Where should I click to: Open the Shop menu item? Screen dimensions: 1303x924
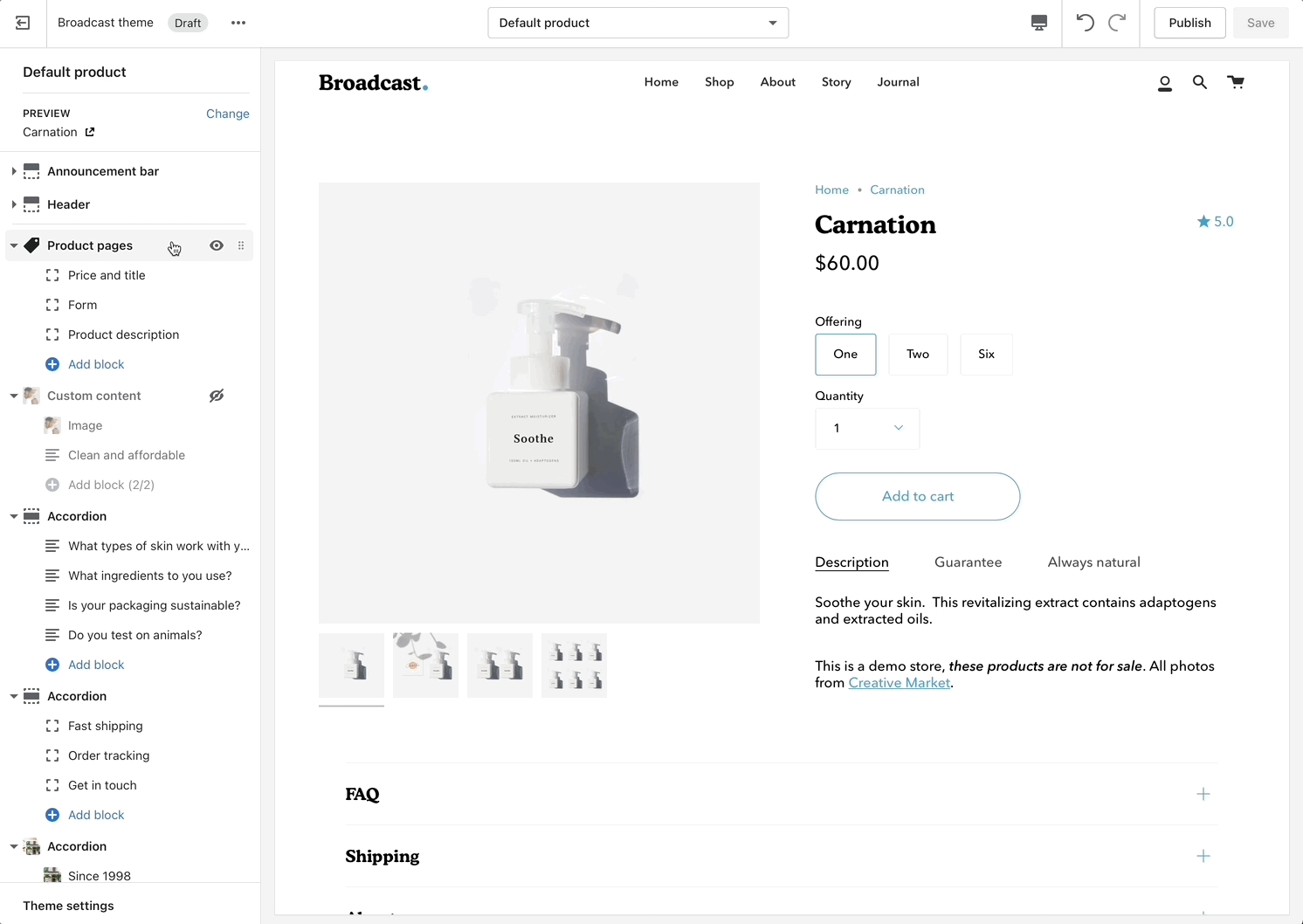pos(719,82)
